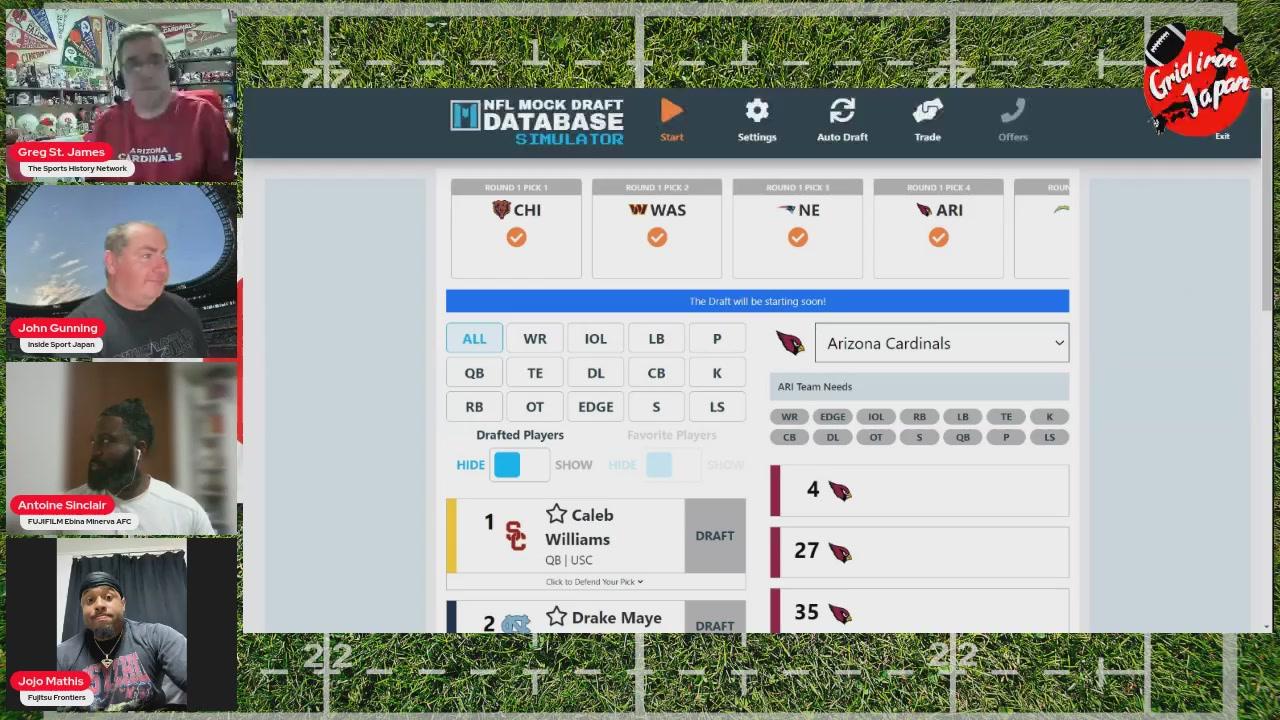Filter players by TE position

535,373
